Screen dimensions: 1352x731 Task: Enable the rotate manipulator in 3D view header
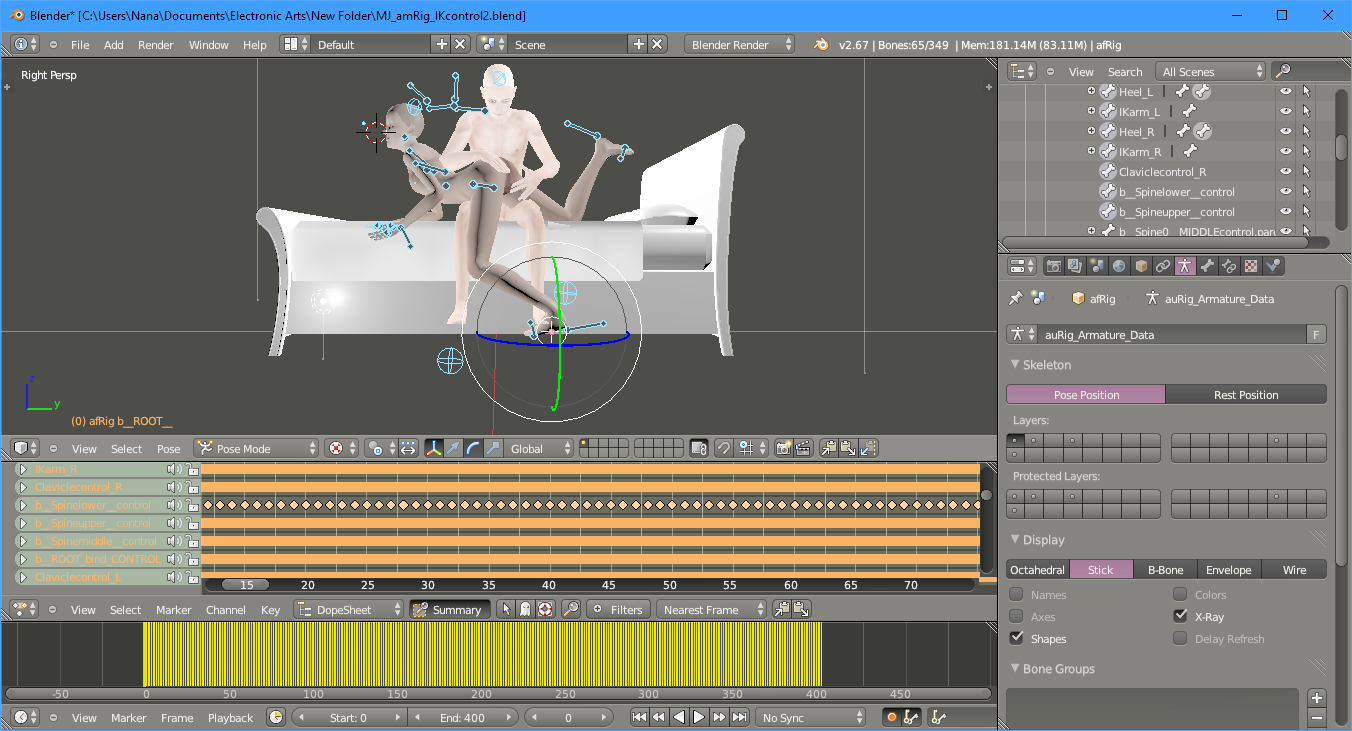pos(474,448)
